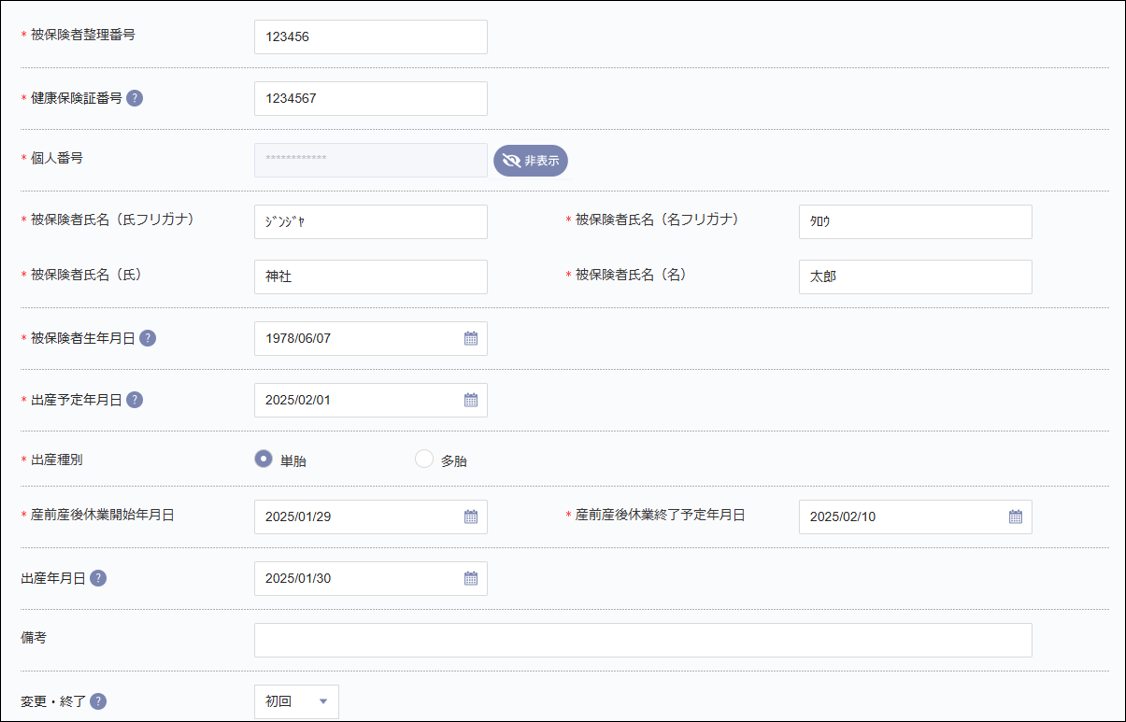The width and height of the screenshot is (1126, 722).
Task: Click the 備考 remarks input field
Action: coord(640,640)
